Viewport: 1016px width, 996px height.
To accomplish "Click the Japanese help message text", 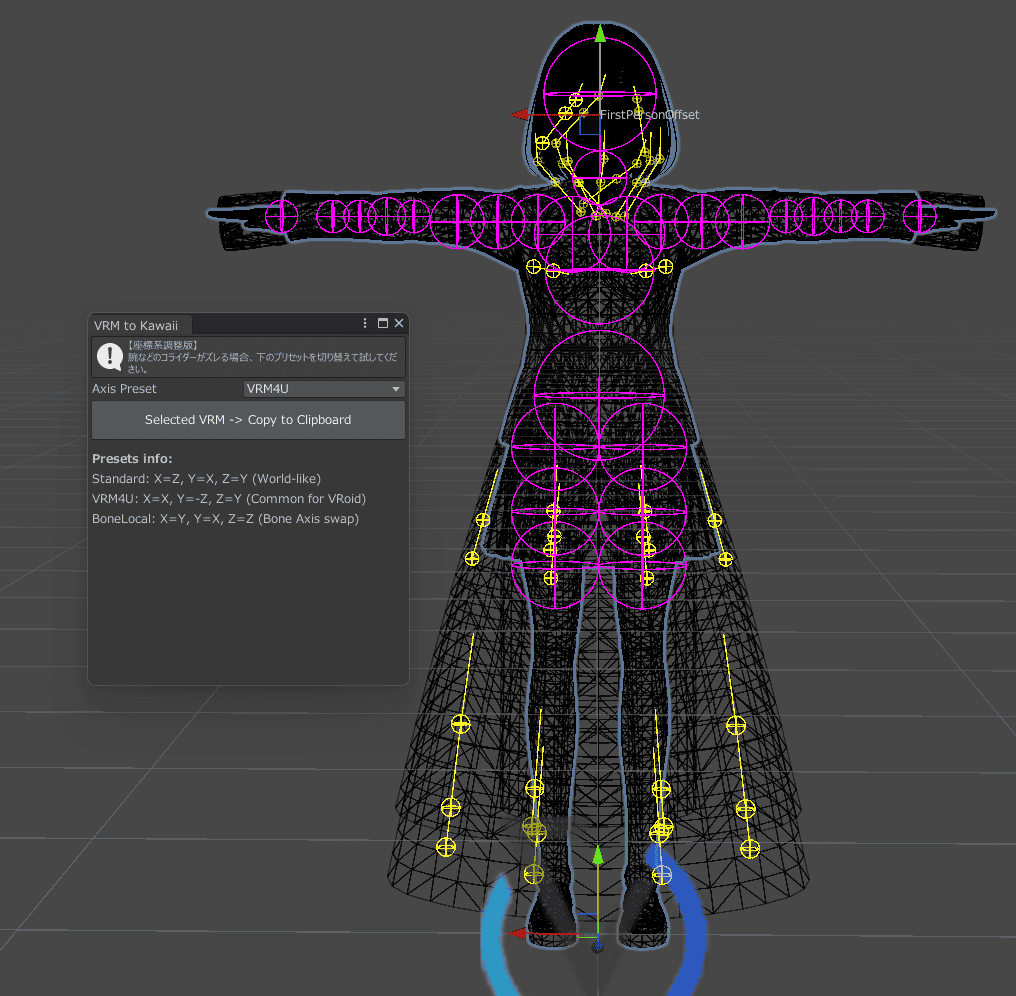I will pos(262,356).
